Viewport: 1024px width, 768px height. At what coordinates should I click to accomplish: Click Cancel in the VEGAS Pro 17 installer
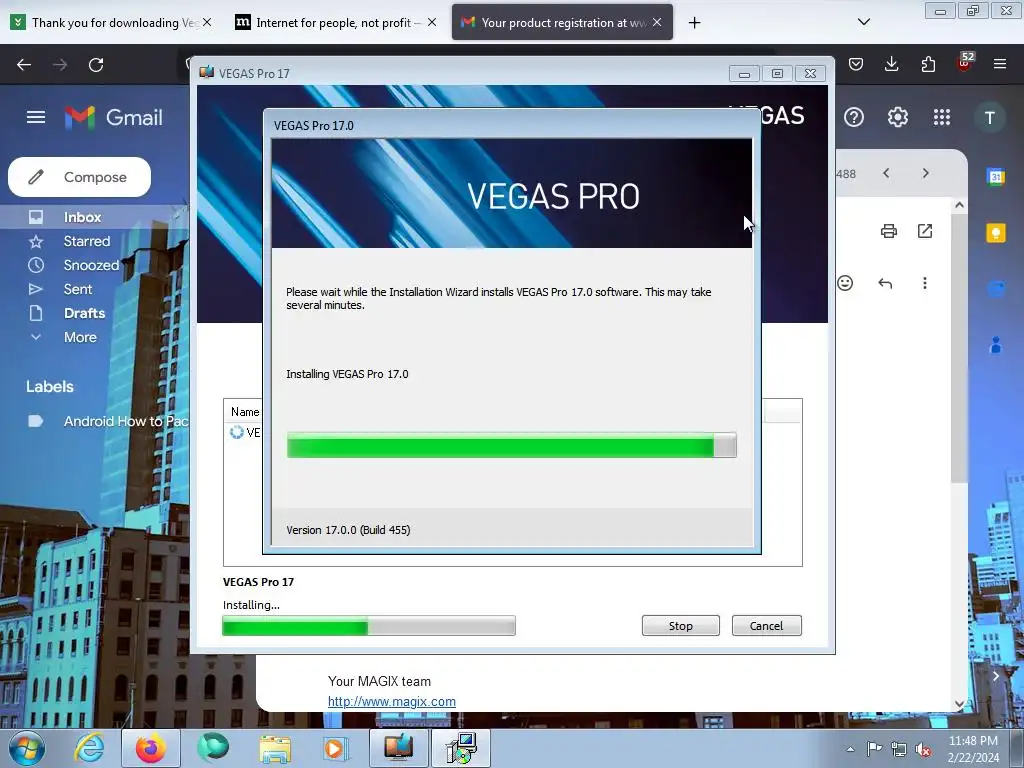pos(766,626)
